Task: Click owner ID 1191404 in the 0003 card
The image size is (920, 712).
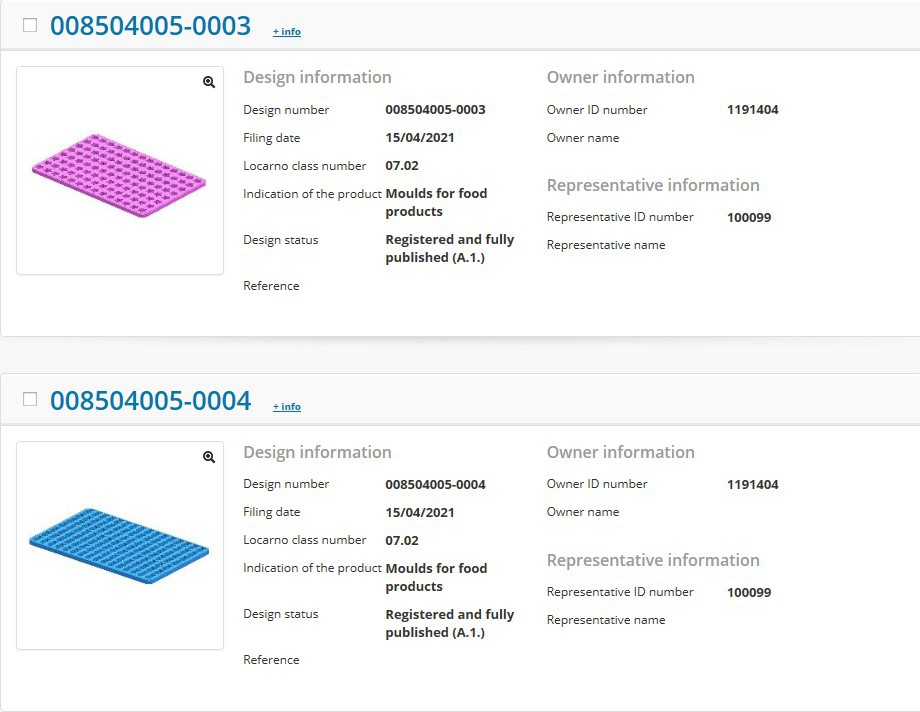Action: [752, 110]
